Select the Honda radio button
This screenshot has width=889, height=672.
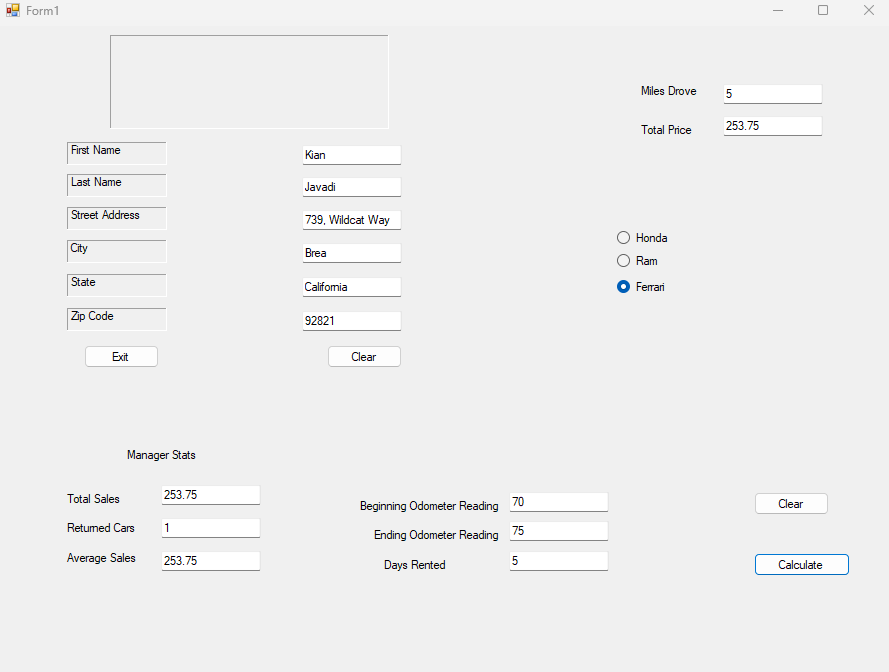(x=624, y=238)
